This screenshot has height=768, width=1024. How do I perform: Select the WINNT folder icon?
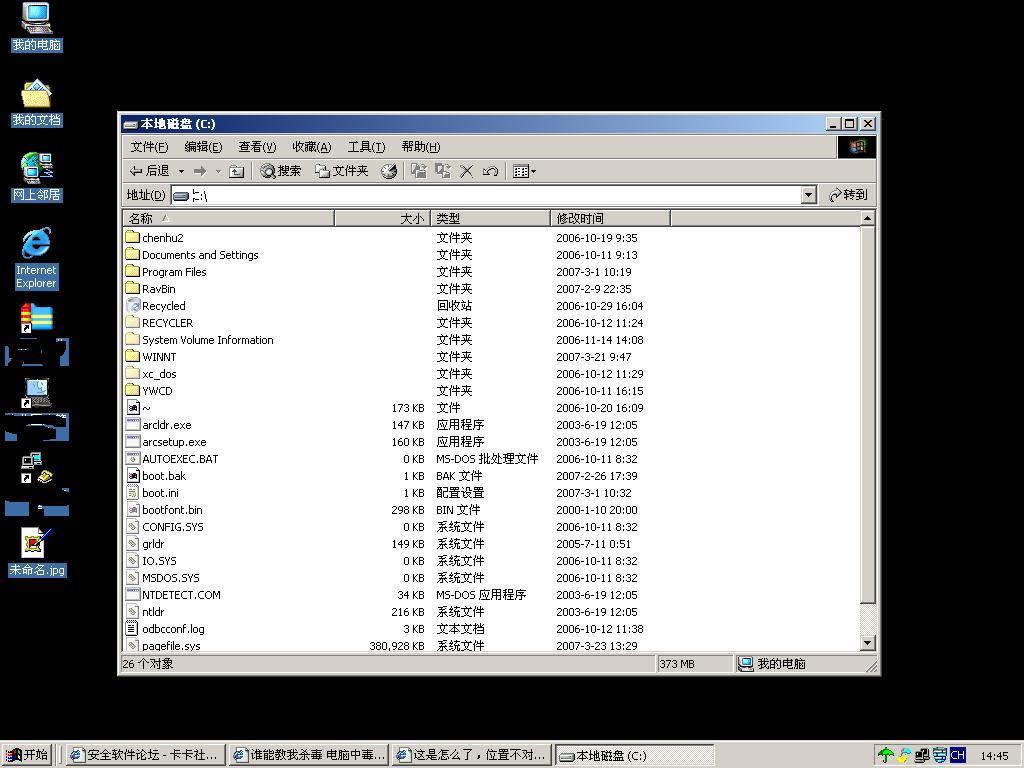point(133,356)
